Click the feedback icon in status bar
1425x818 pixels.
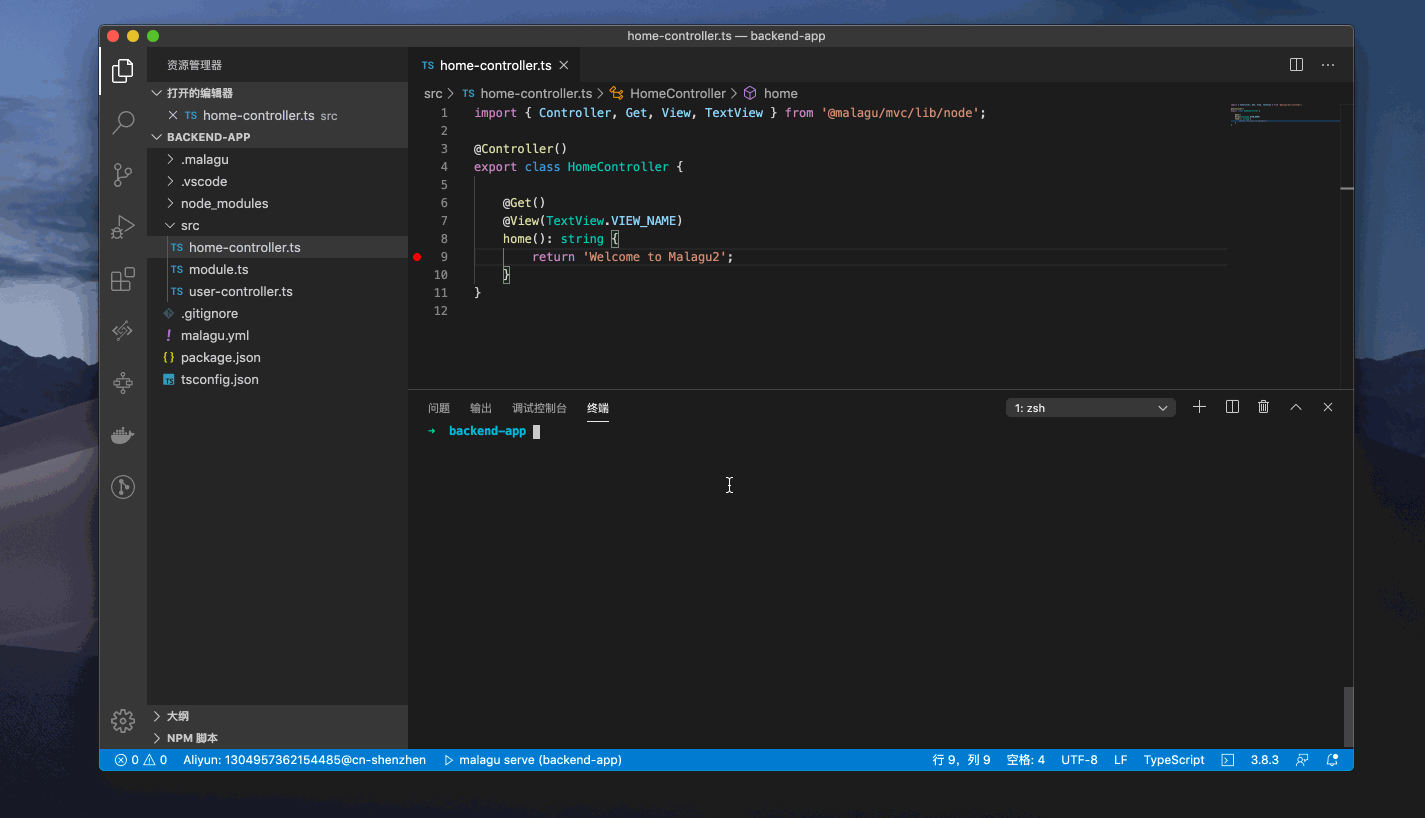click(1302, 760)
